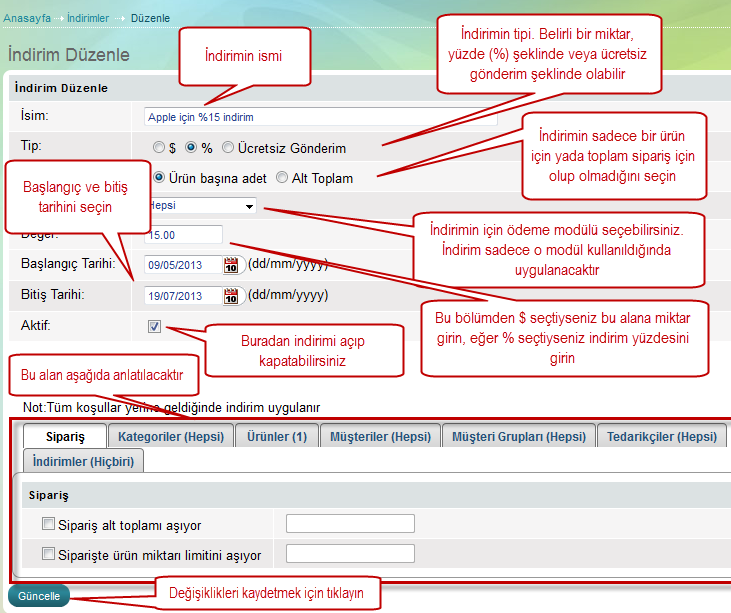Click the Güncelle button to save

click(x=39, y=596)
